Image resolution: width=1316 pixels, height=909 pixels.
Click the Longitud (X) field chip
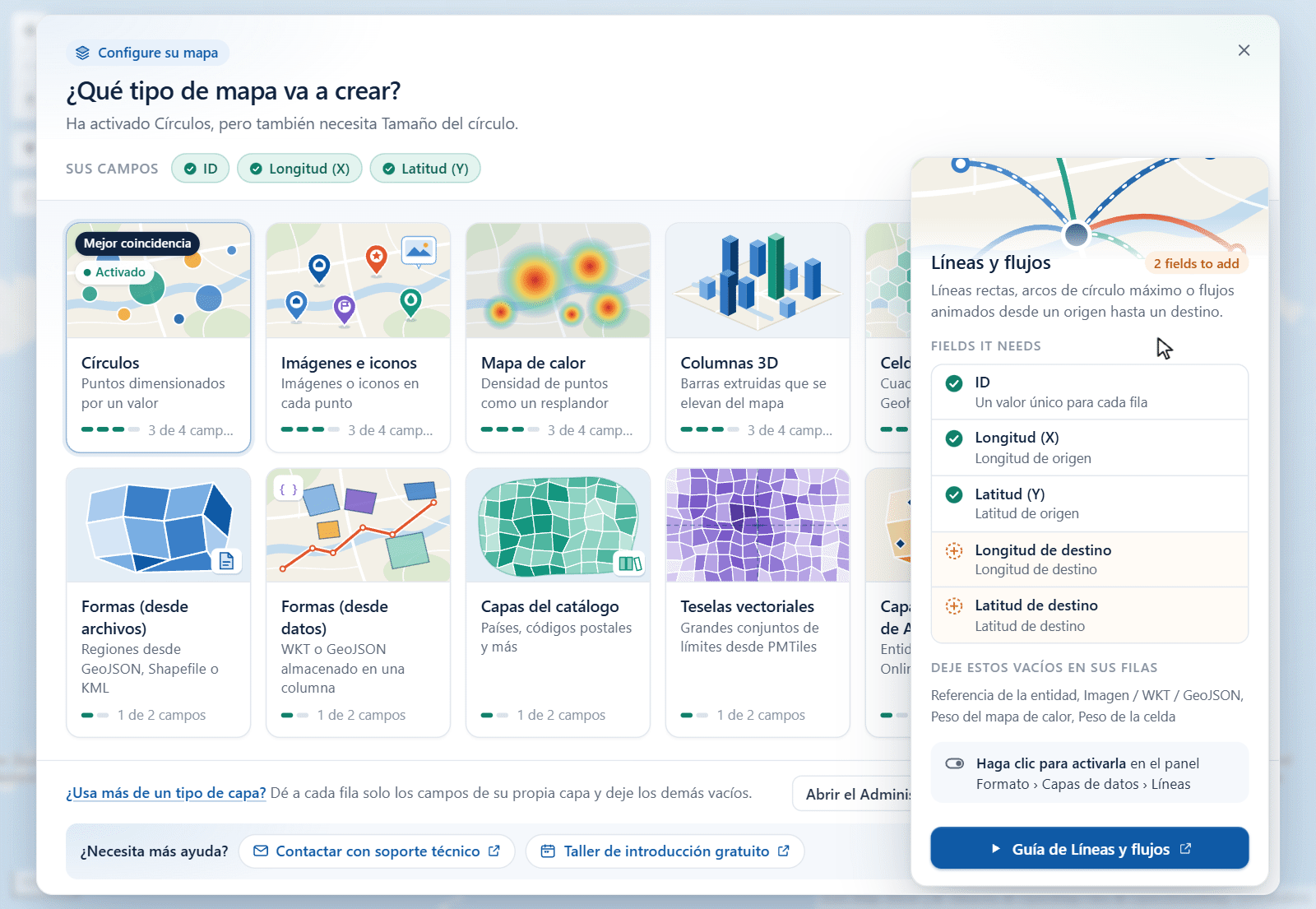click(x=299, y=169)
